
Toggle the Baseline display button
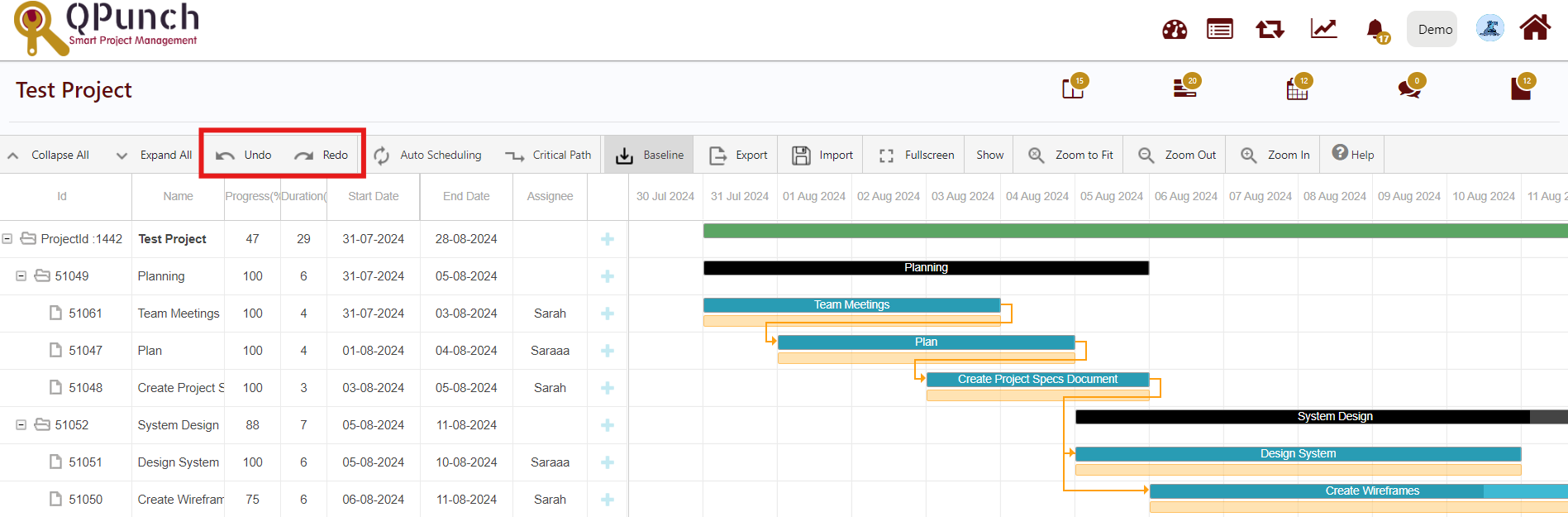coord(650,156)
